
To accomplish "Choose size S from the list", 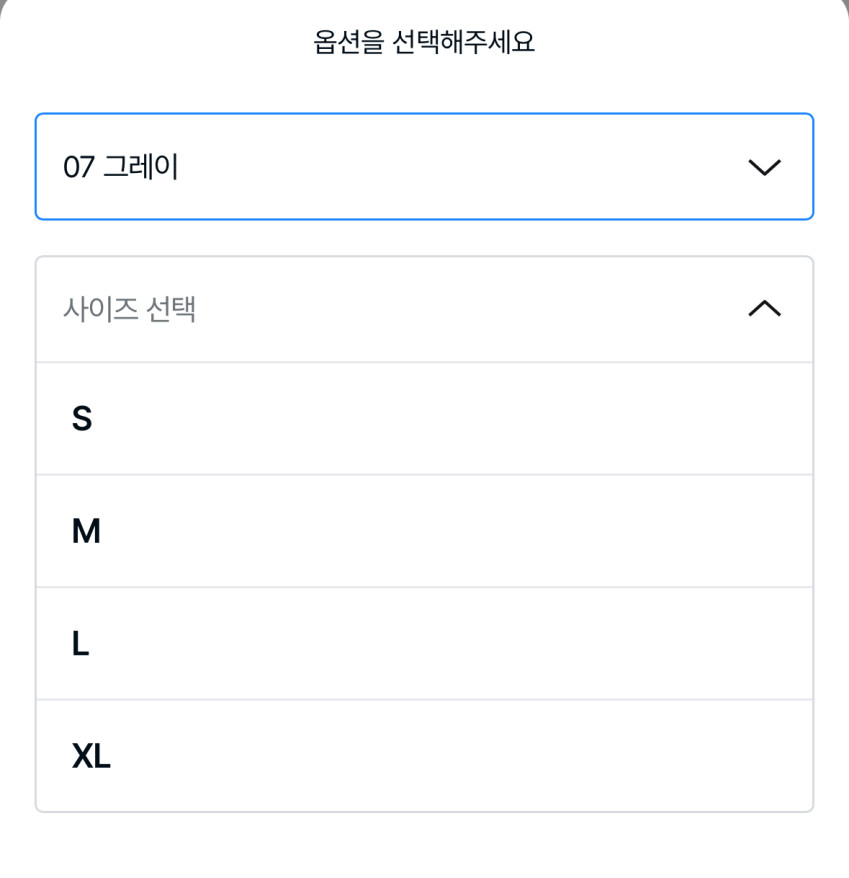I will 424,418.
